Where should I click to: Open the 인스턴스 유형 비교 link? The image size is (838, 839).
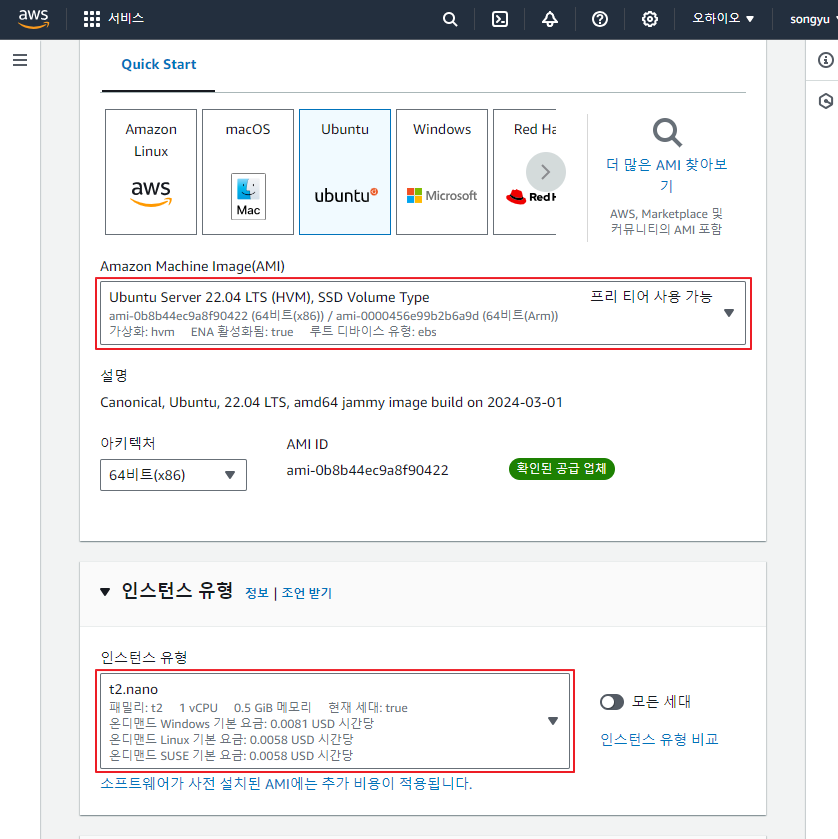click(x=659, y=739)
